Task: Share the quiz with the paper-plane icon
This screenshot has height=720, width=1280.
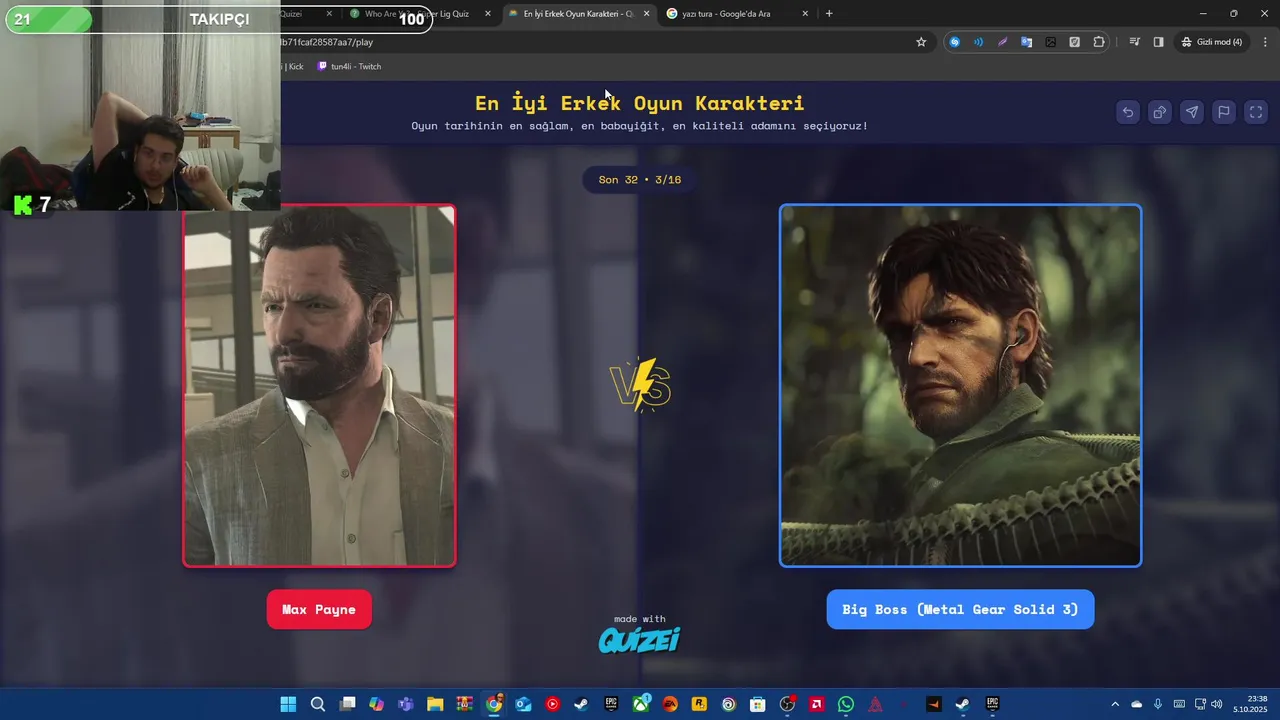Action: [1192, 112]
